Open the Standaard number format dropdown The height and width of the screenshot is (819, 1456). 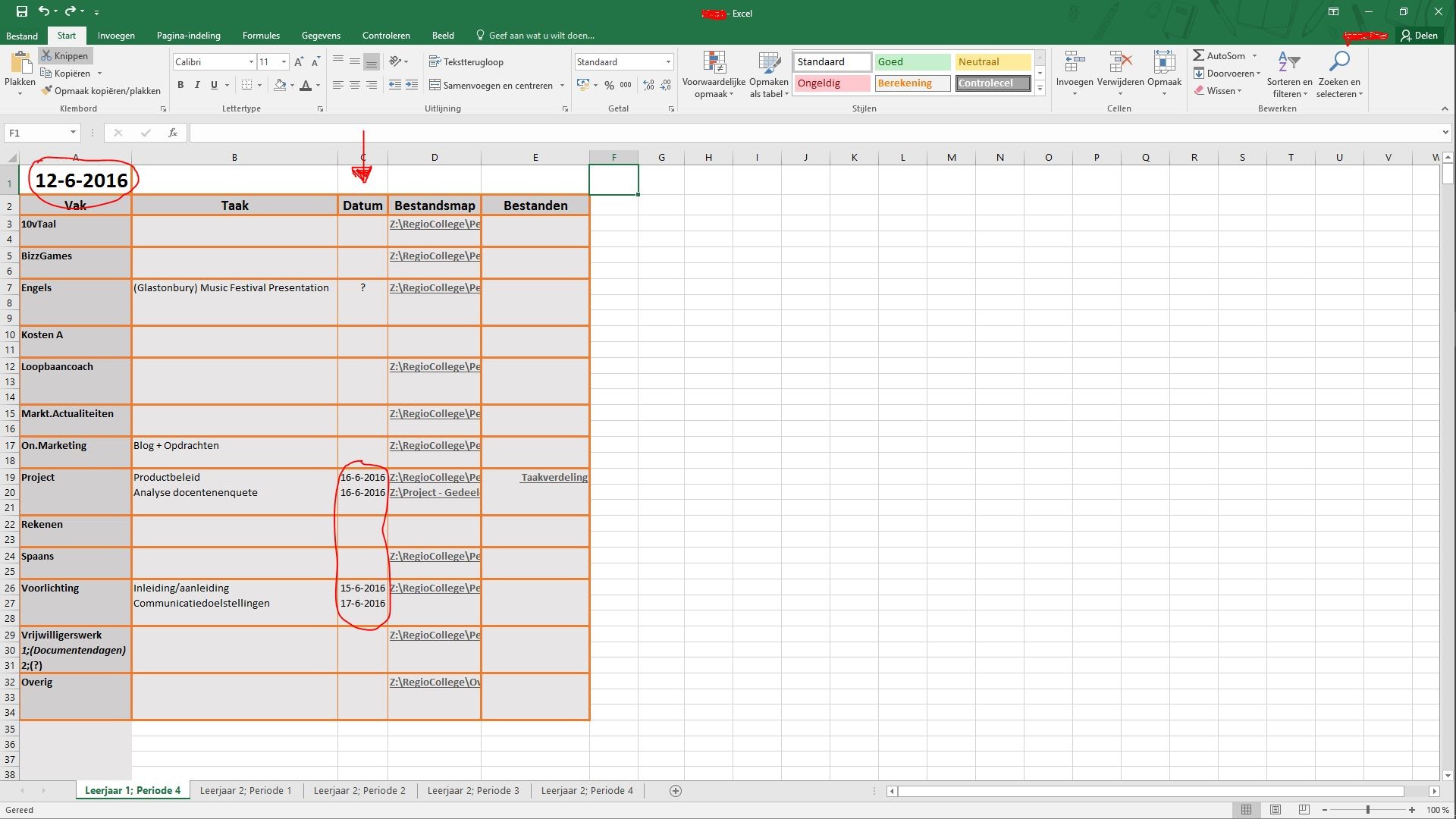tap(667, 61)
